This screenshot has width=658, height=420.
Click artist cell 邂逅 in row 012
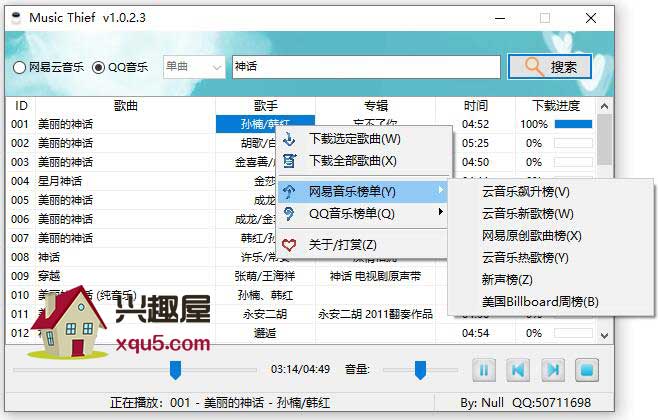[265, 333]
